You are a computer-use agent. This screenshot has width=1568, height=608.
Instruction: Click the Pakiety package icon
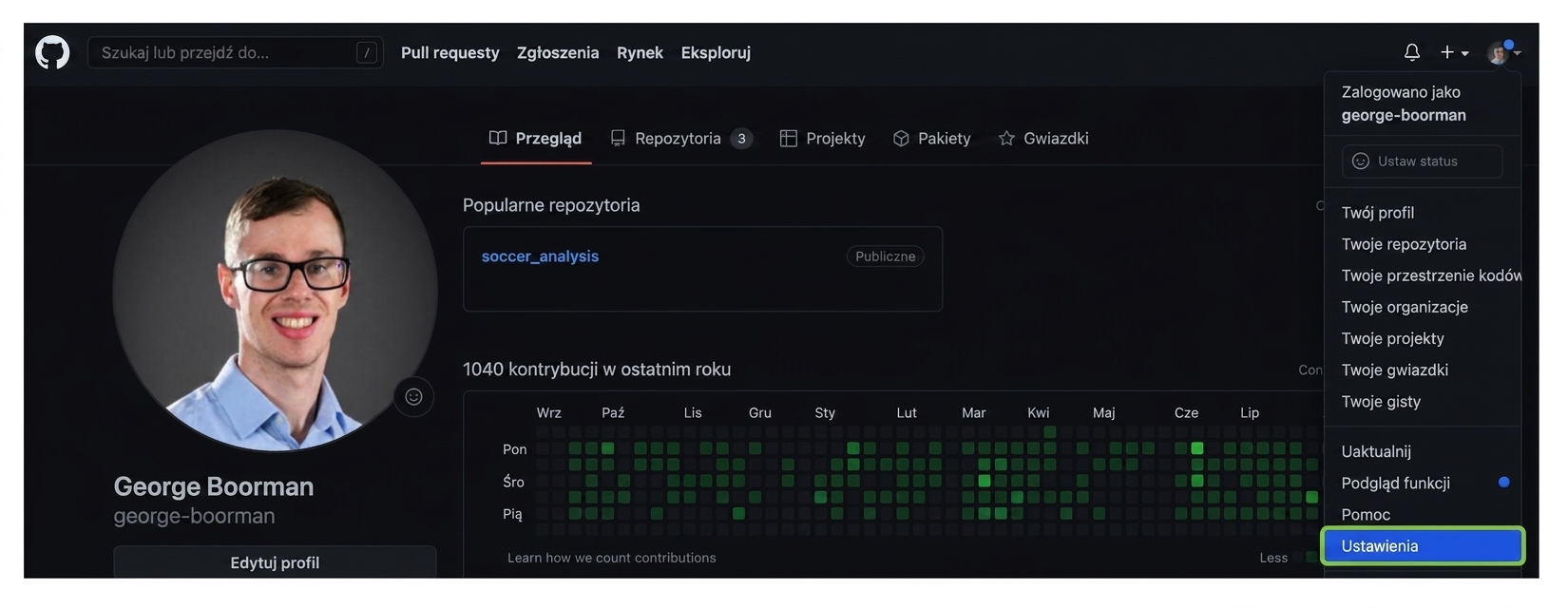pyautogui.click(x=901, y=138)
